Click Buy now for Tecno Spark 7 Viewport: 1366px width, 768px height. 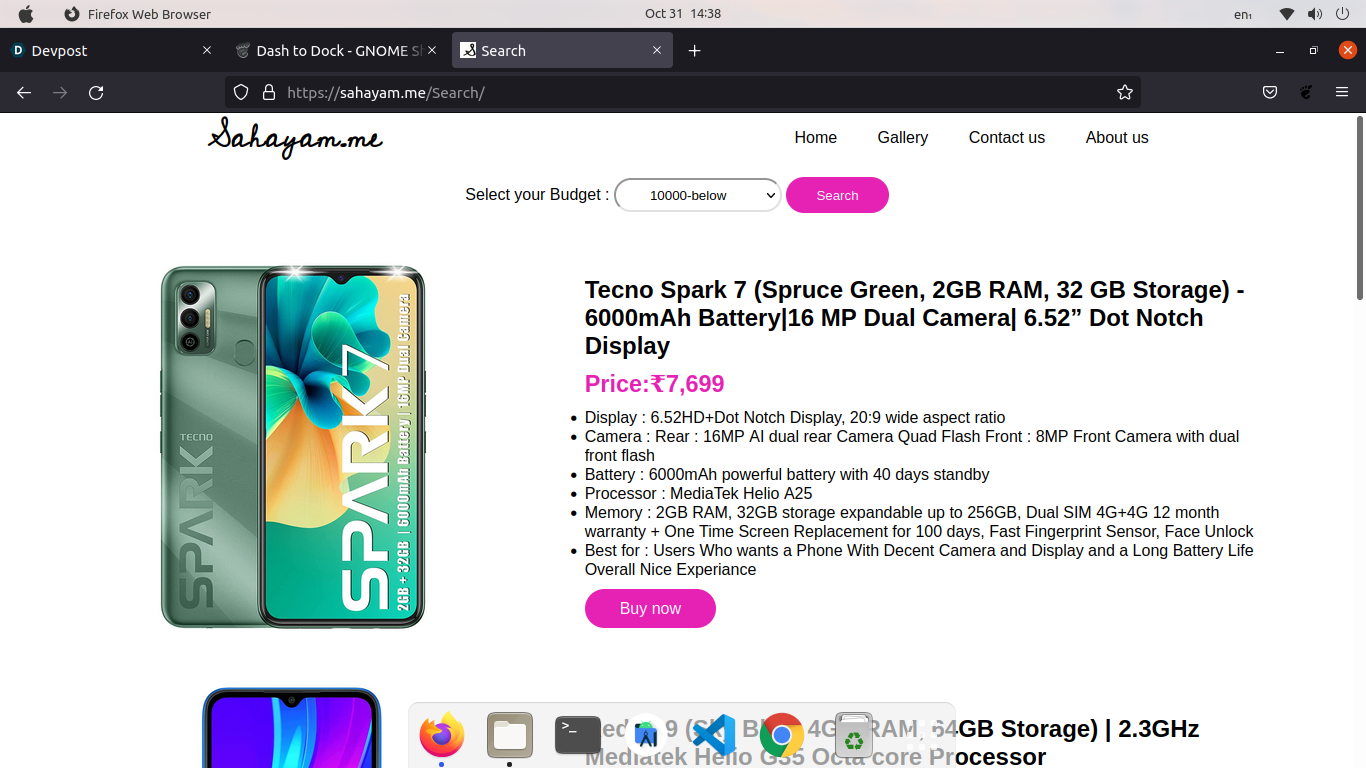(650, 608)
